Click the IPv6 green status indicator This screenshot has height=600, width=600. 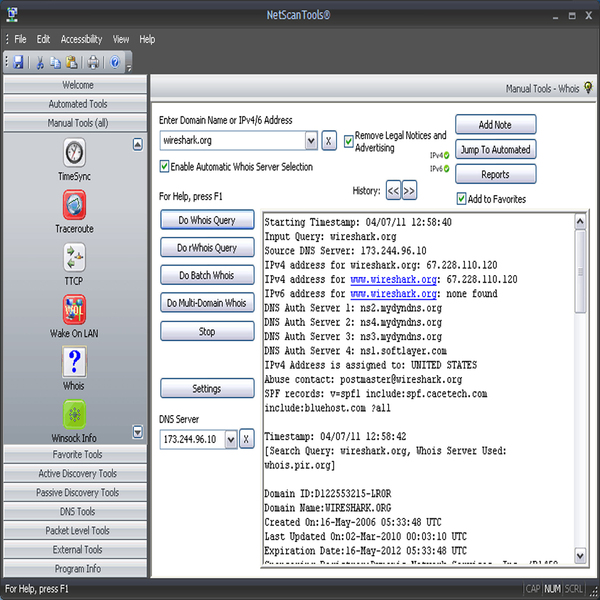coord(446,168)
